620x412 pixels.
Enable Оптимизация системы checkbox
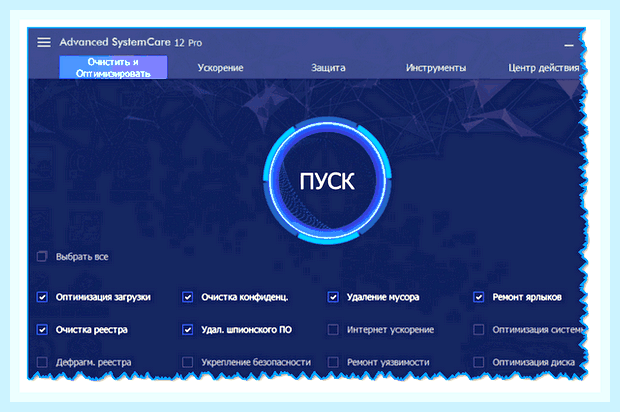pyautogui.click(x=478, y=329)
